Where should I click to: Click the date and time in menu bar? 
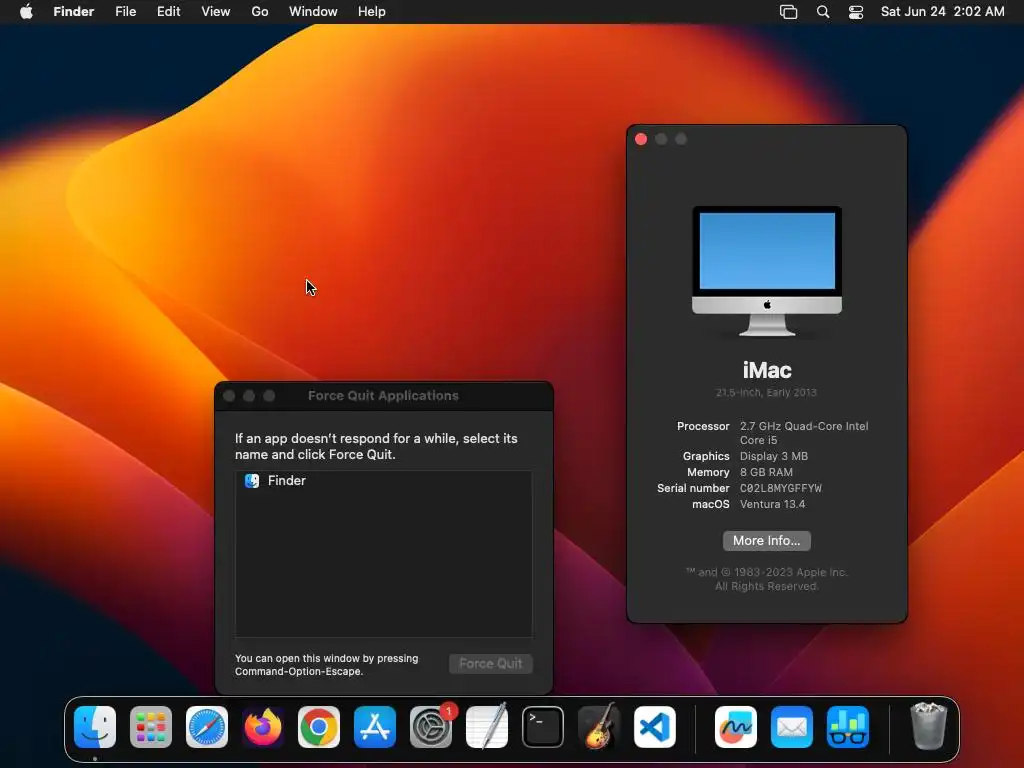tap(942, 12)
